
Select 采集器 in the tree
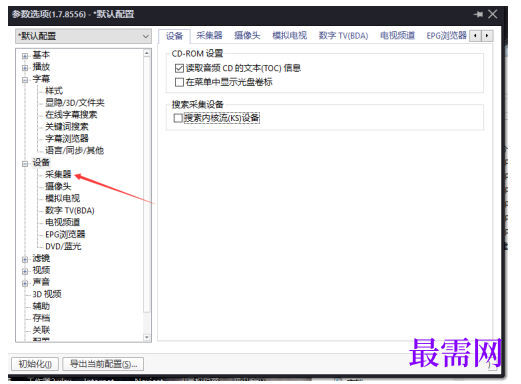pyautogui.click(x=58, y=174)
